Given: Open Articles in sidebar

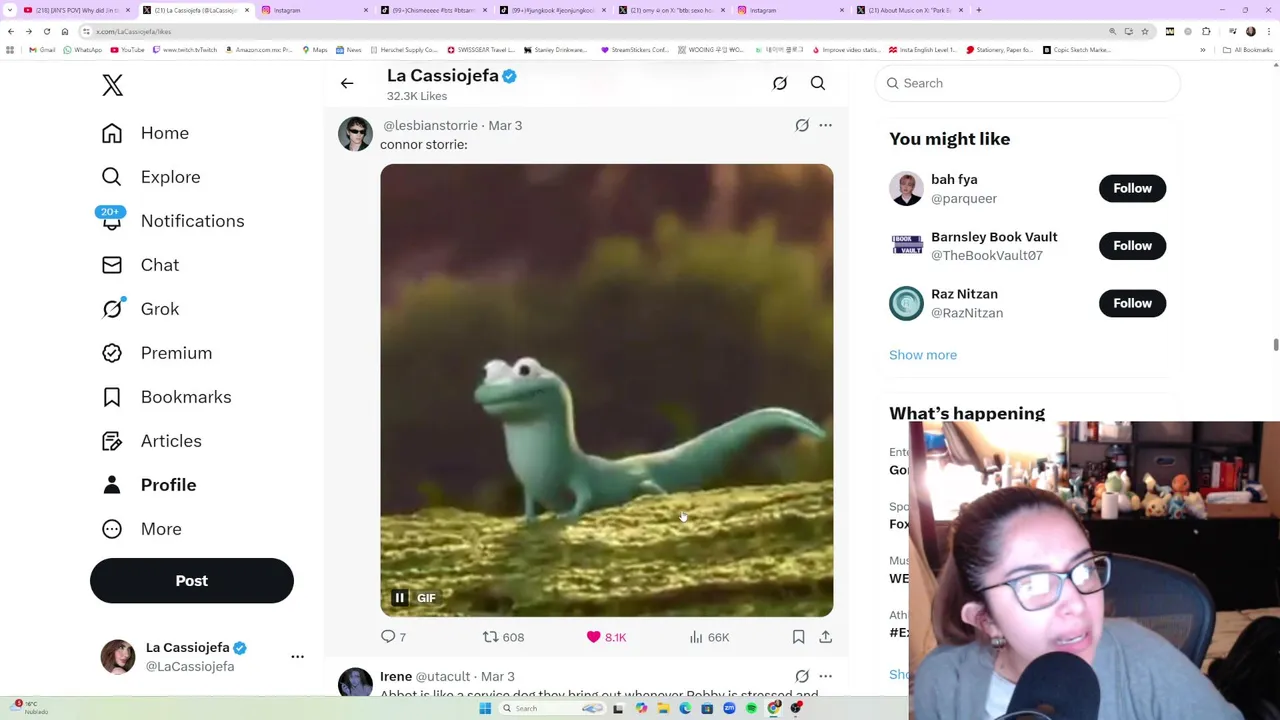Looking at the screenshot, I should (x=151, y=441).
